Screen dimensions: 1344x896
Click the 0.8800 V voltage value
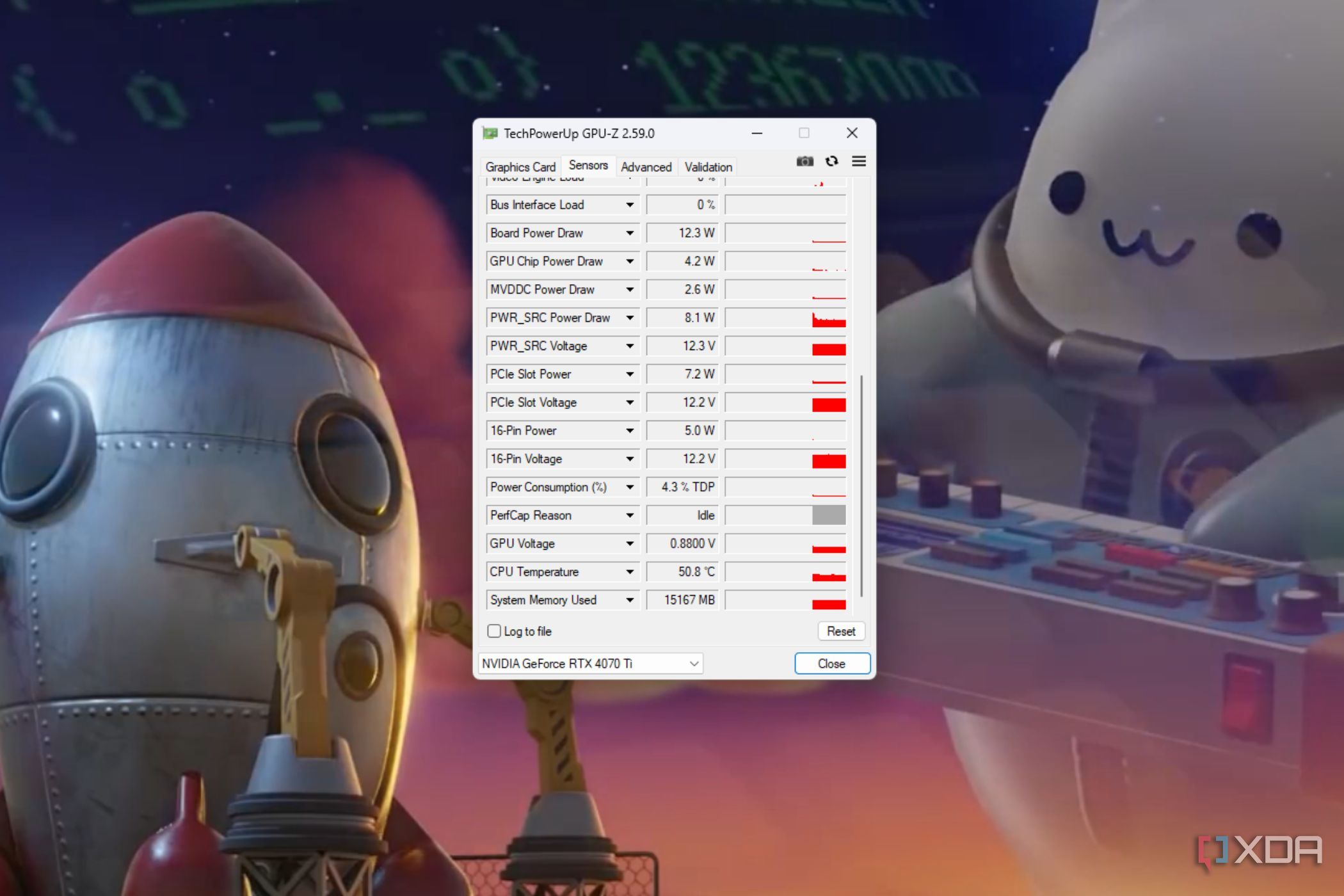pos(682,543)
